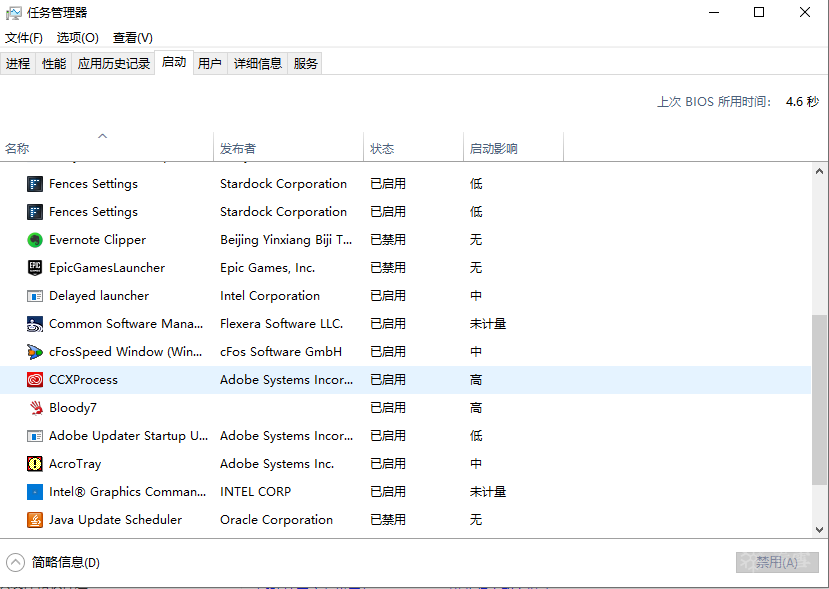Select the AcroTray entry
Image resolution: width=829 pixels, height=589 pixels.
point(75,464)
